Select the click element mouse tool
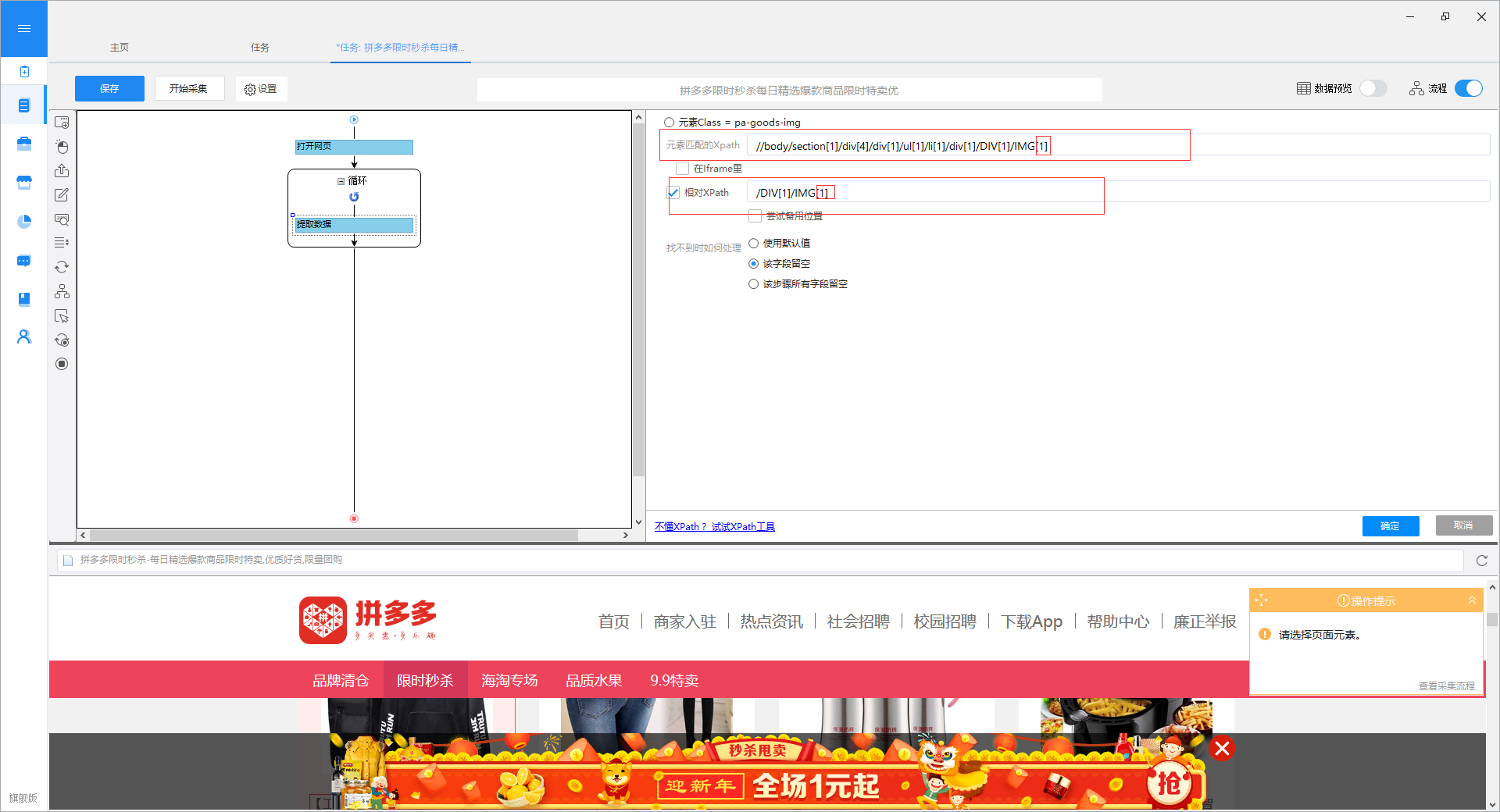Viewport: 1500px width, 812px height. click(x=62, y=147)
